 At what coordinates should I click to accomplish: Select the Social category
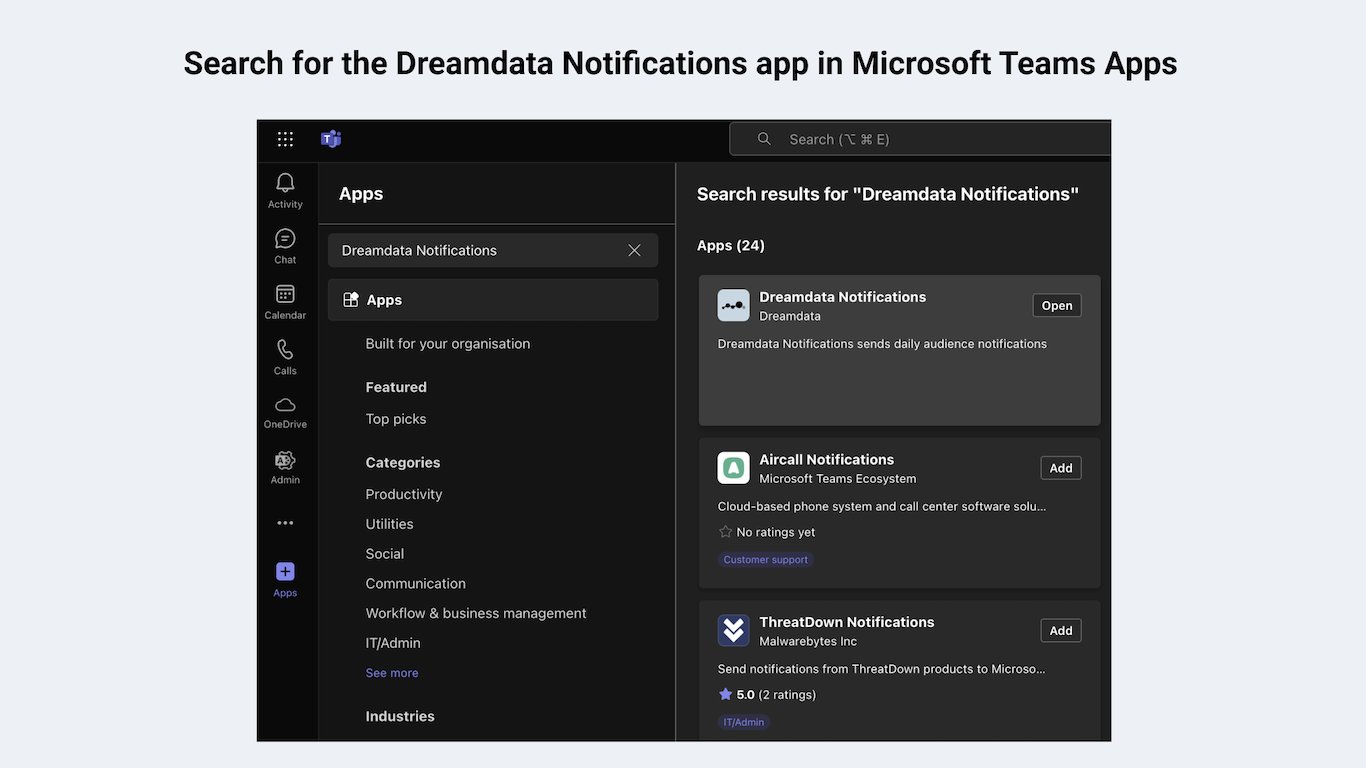coord(385,554)
